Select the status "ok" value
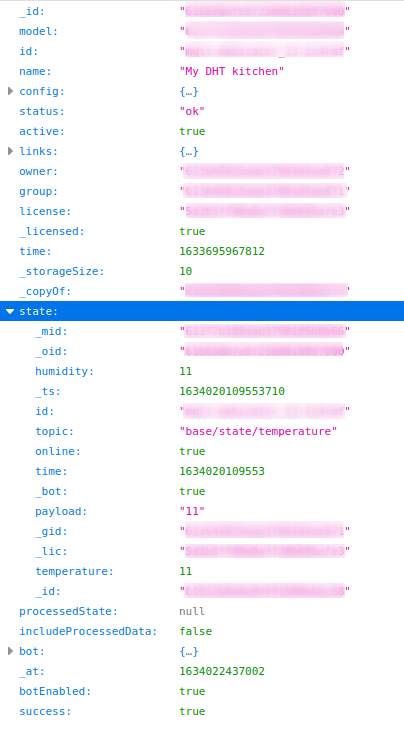404x733 pixels. click(x=192, y=111)
